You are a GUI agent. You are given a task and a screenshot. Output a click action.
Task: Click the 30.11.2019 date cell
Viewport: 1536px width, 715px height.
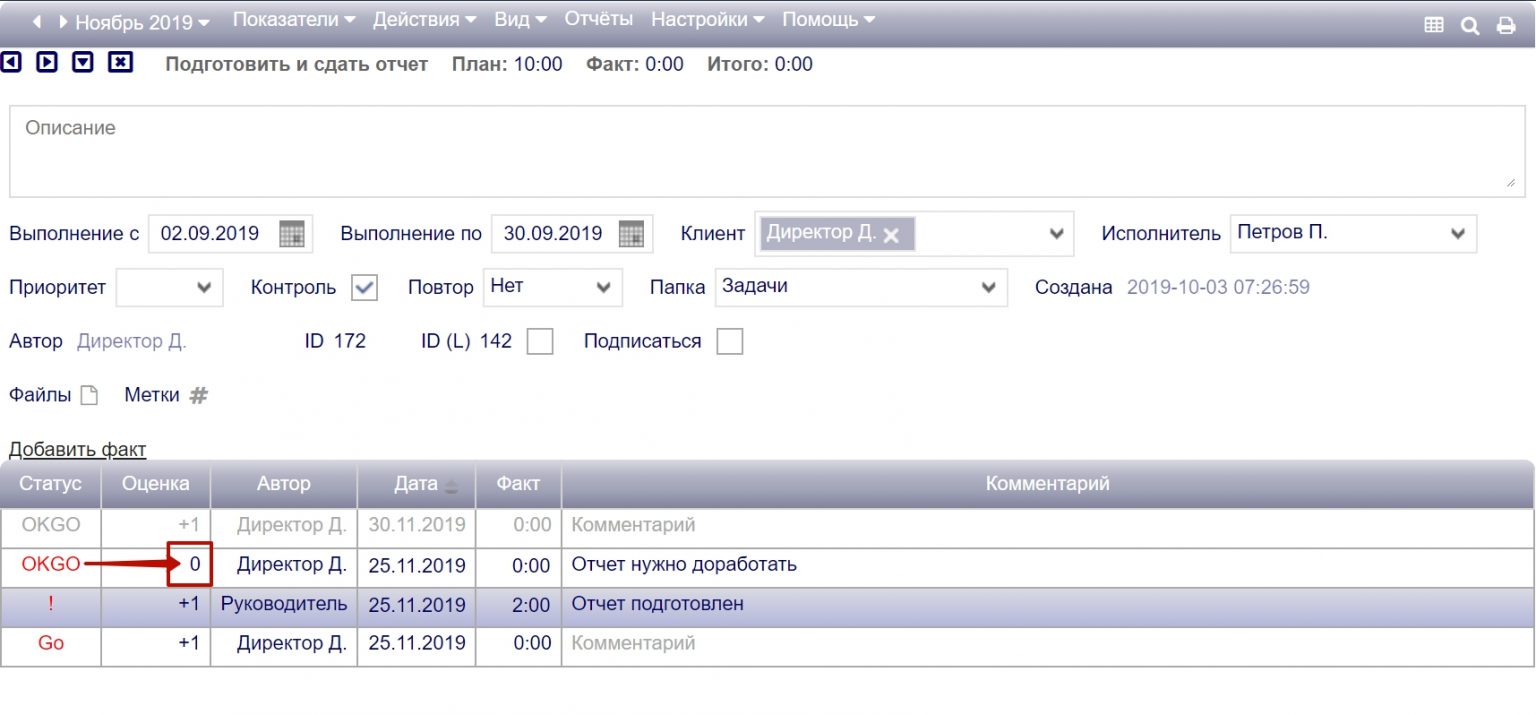click(x=417, y=525)
